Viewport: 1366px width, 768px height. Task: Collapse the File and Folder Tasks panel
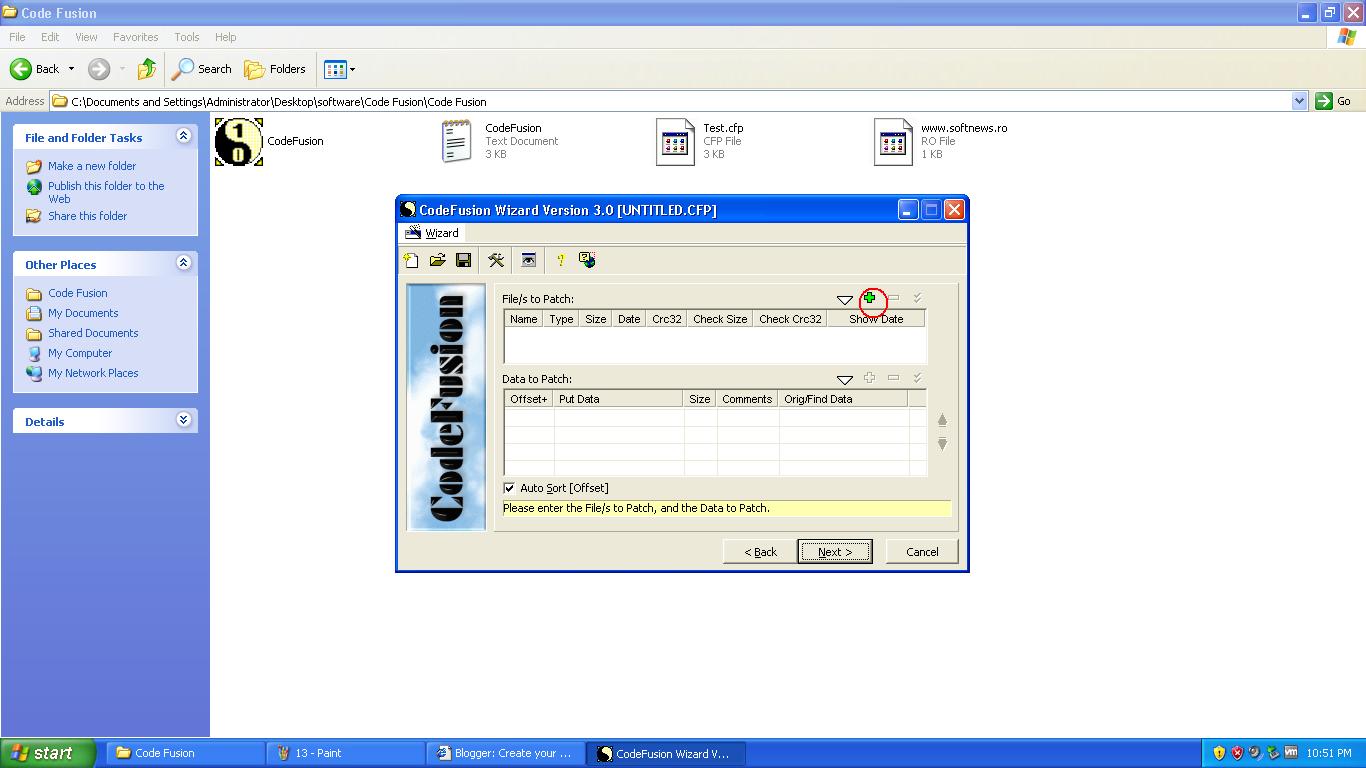[x=183, y=136]
